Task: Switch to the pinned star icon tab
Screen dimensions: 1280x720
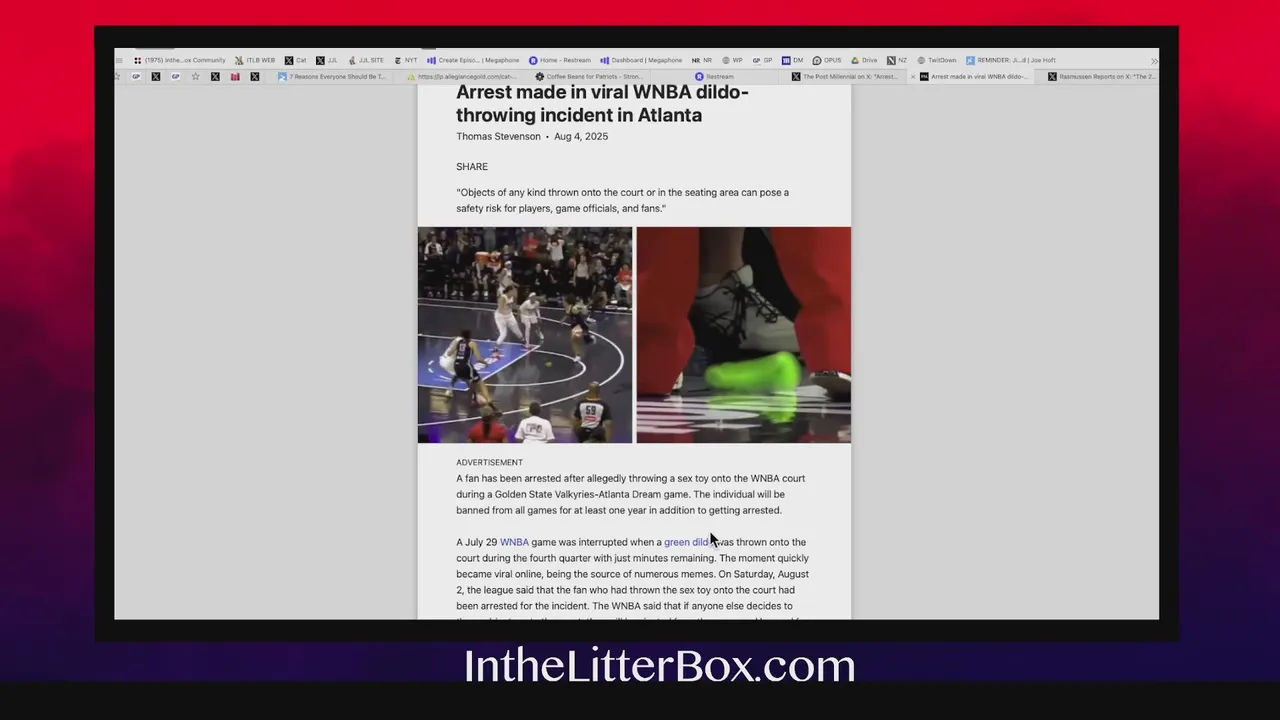Action: (195, 76)
